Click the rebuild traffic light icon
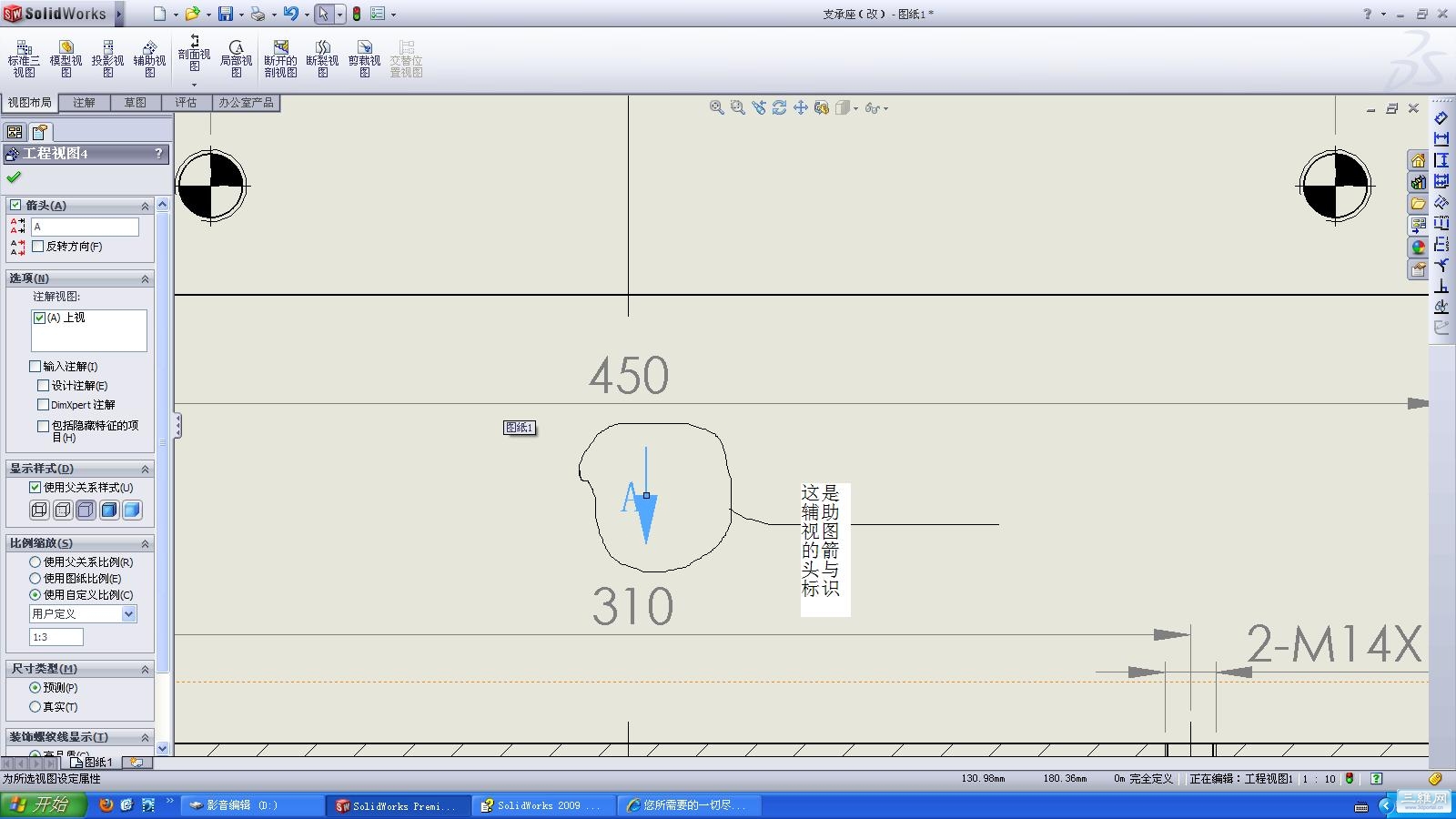 (357, 14)
